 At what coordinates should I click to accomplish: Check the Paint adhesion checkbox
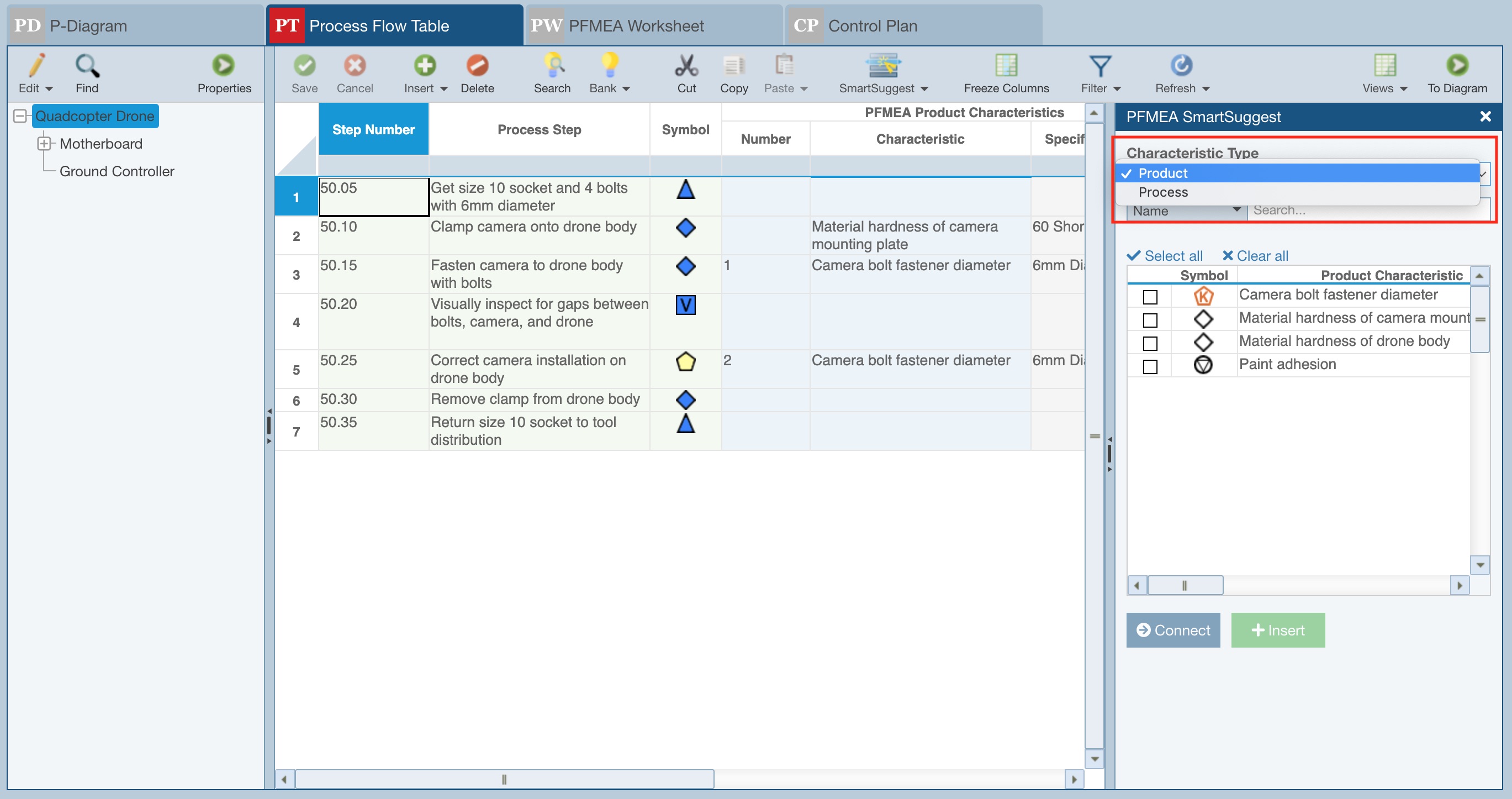point(1150,366)
